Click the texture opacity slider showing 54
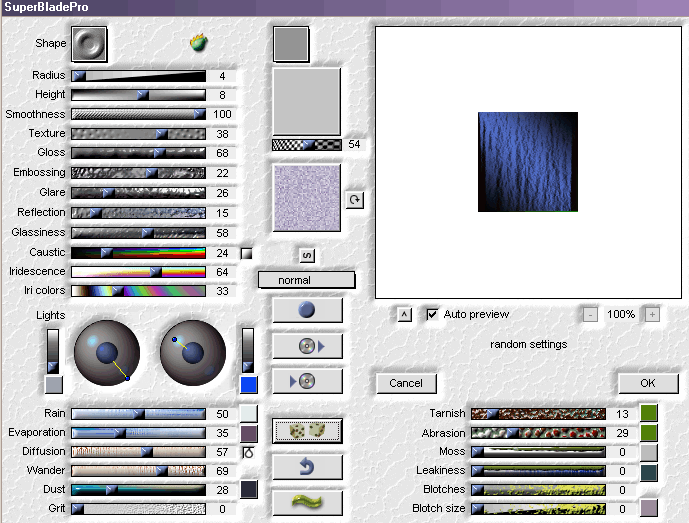Image resolution: width=689 pixels, height=523 pixels. point(307,145)
